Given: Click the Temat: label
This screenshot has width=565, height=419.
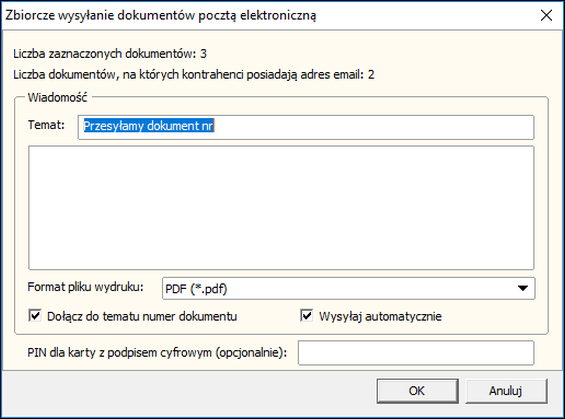Looking at the screenshot, I should click(x=46, y=125).
